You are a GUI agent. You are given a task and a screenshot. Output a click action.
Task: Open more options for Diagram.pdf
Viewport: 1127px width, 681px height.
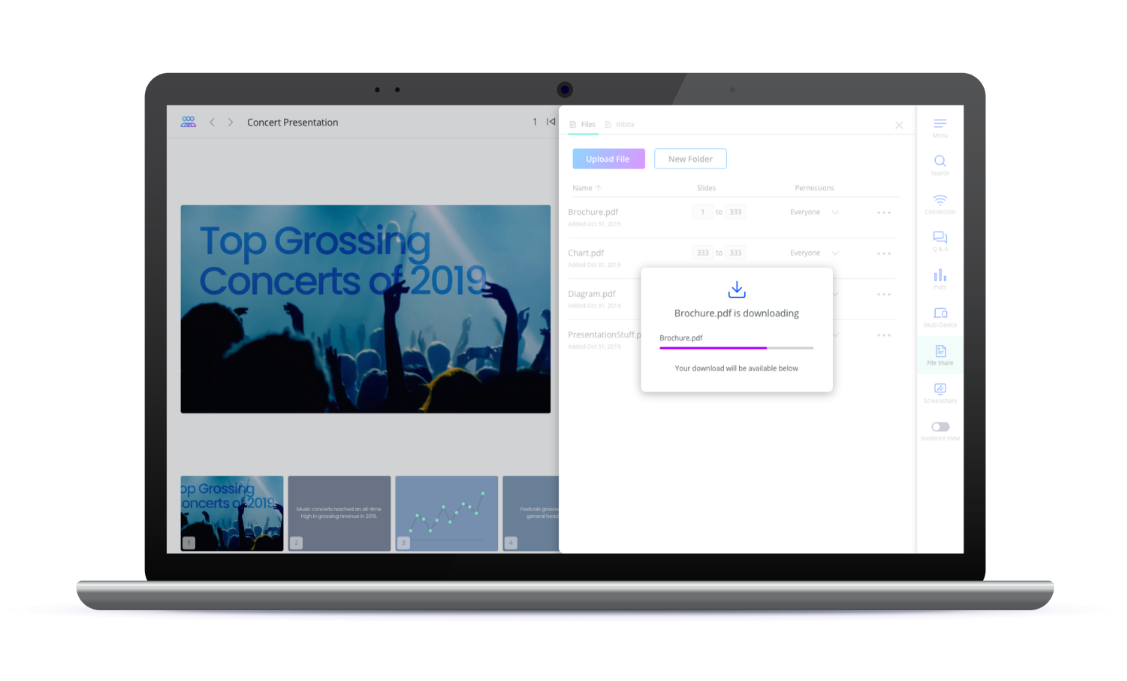[883, 294]
